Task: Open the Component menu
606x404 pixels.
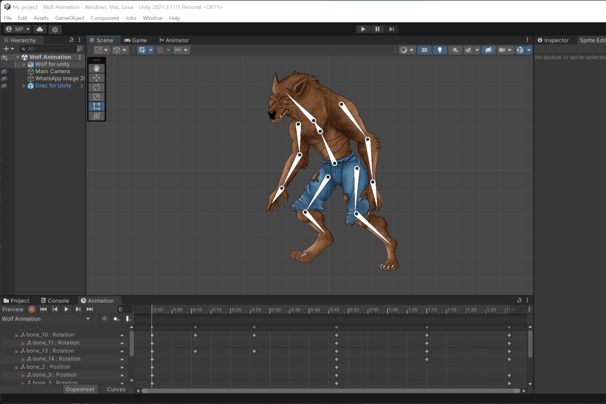Action: coord(105,18)
